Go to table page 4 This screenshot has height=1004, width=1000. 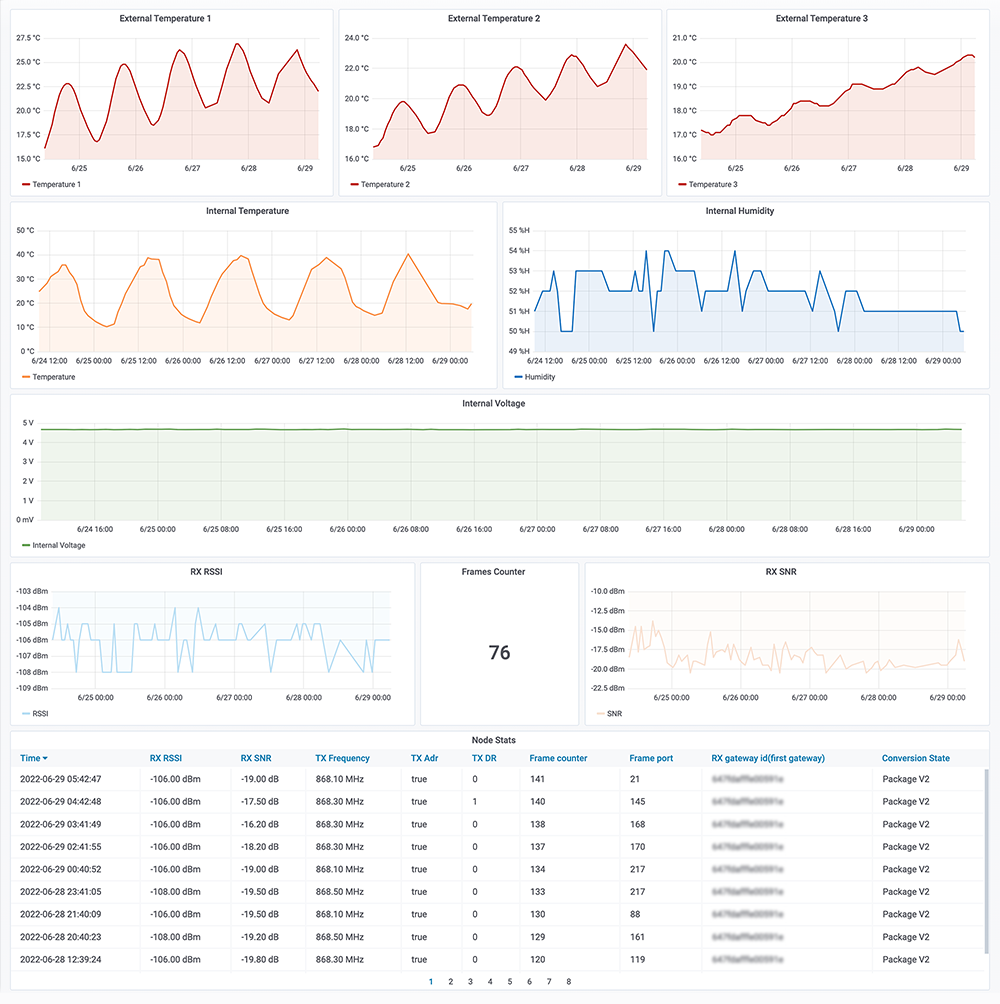pyautogui.click(x=490, y=982)
